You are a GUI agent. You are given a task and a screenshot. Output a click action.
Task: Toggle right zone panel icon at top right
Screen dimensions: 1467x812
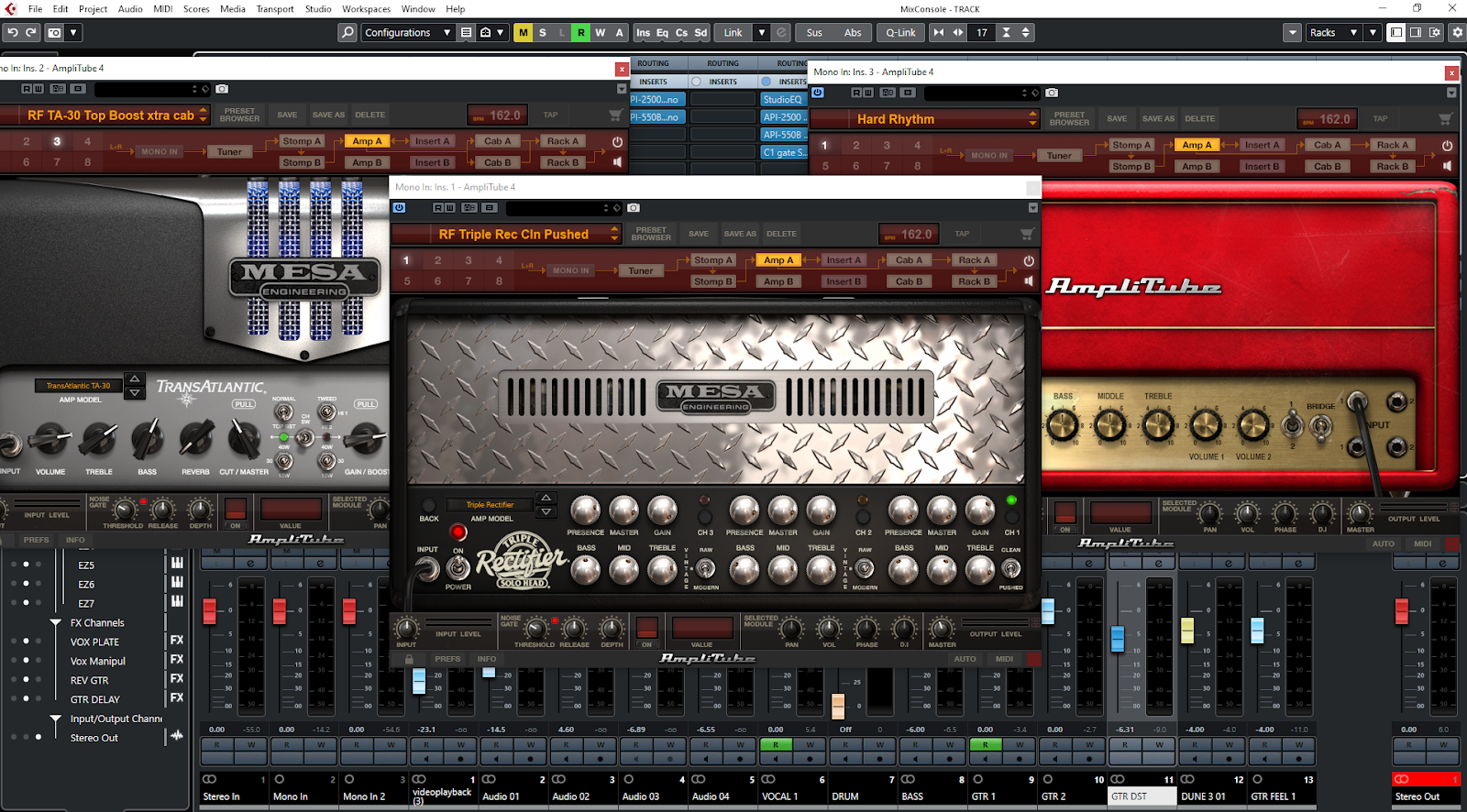[1416, 32]
